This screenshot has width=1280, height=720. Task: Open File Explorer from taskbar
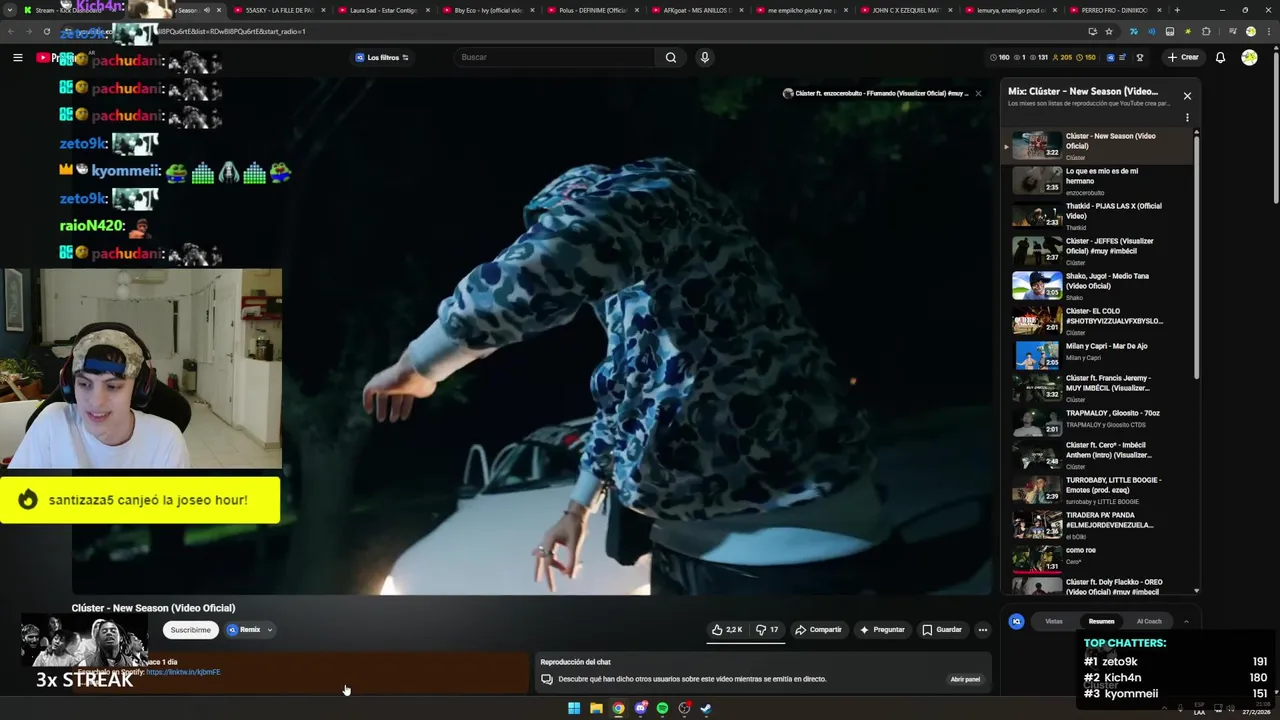(x=596, y=708)
